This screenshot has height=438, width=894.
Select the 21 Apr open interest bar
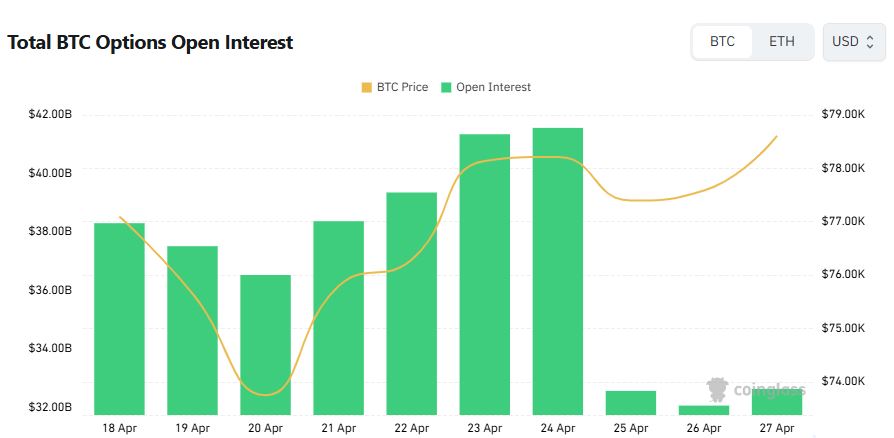point(339,317)
